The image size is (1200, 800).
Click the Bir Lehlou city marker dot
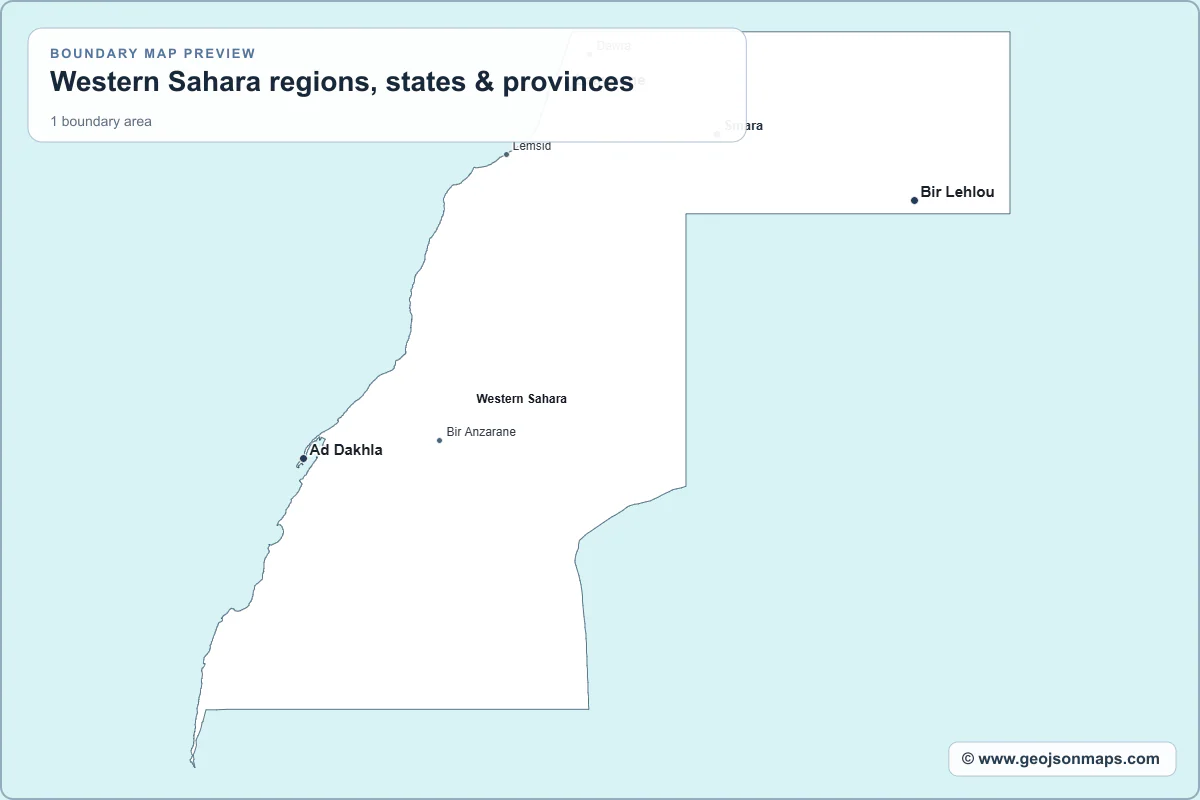pyautogui.click(x=914, y=200)
